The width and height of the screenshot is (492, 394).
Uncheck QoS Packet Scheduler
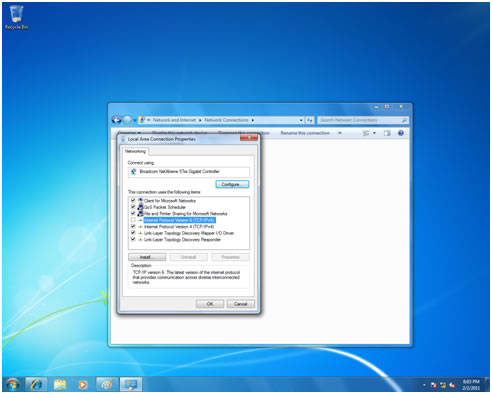pyautogui.click(x=133, y=207)
